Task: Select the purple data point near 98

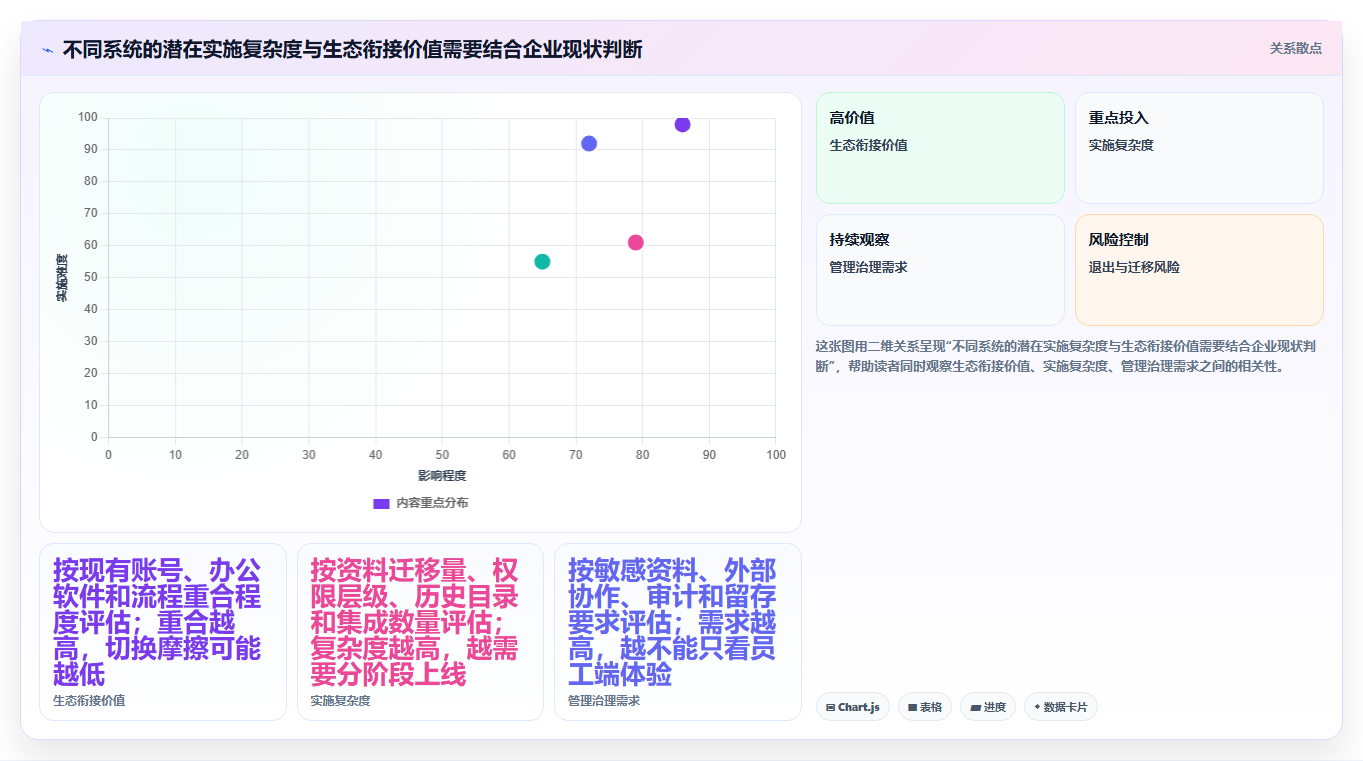Action: [682, 124]
